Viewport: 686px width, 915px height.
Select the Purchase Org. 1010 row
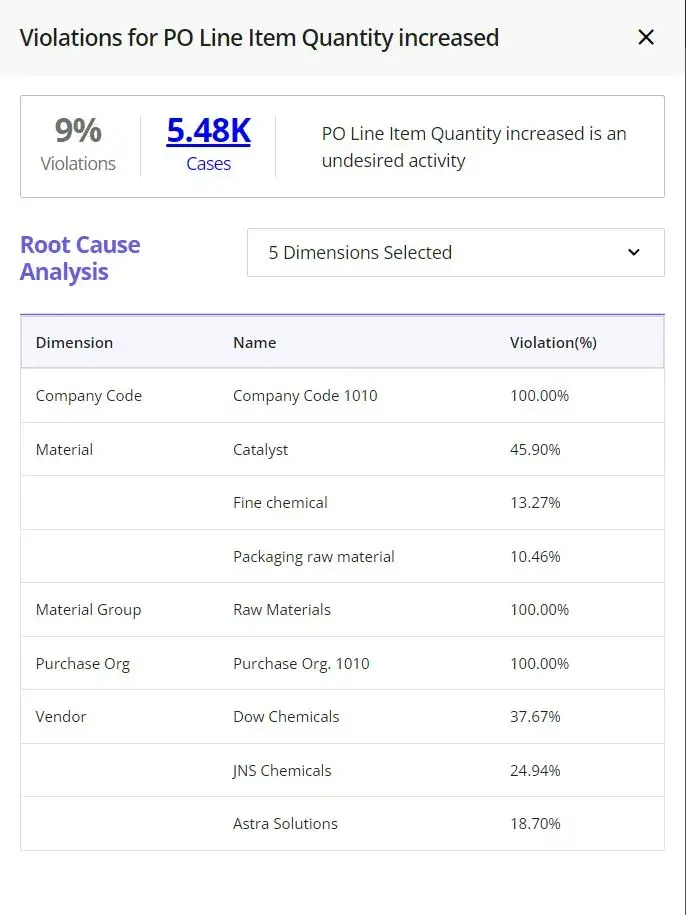click(x=342, y=663)
